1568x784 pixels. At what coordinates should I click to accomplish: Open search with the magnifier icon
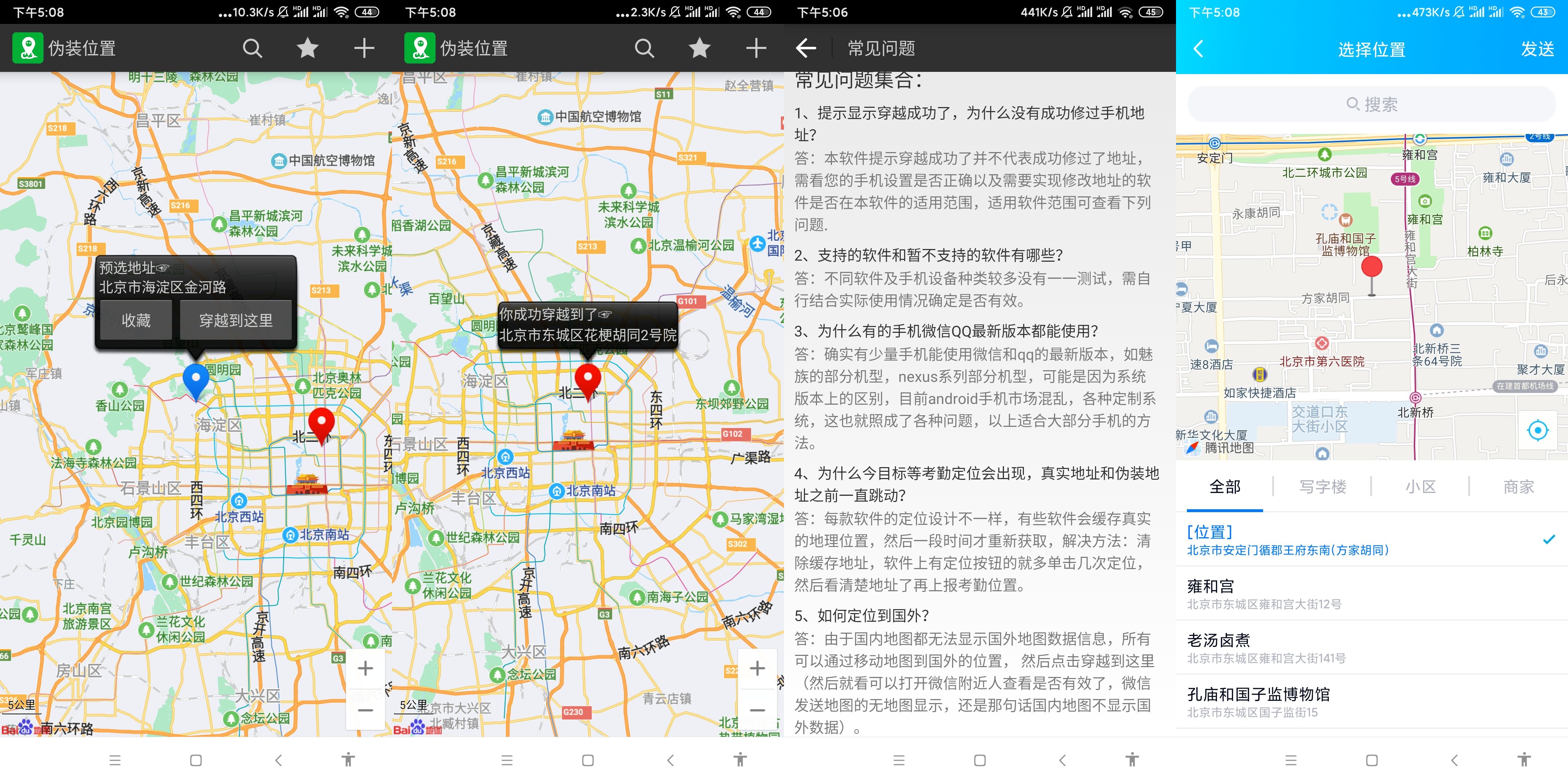tap(252, 48)
